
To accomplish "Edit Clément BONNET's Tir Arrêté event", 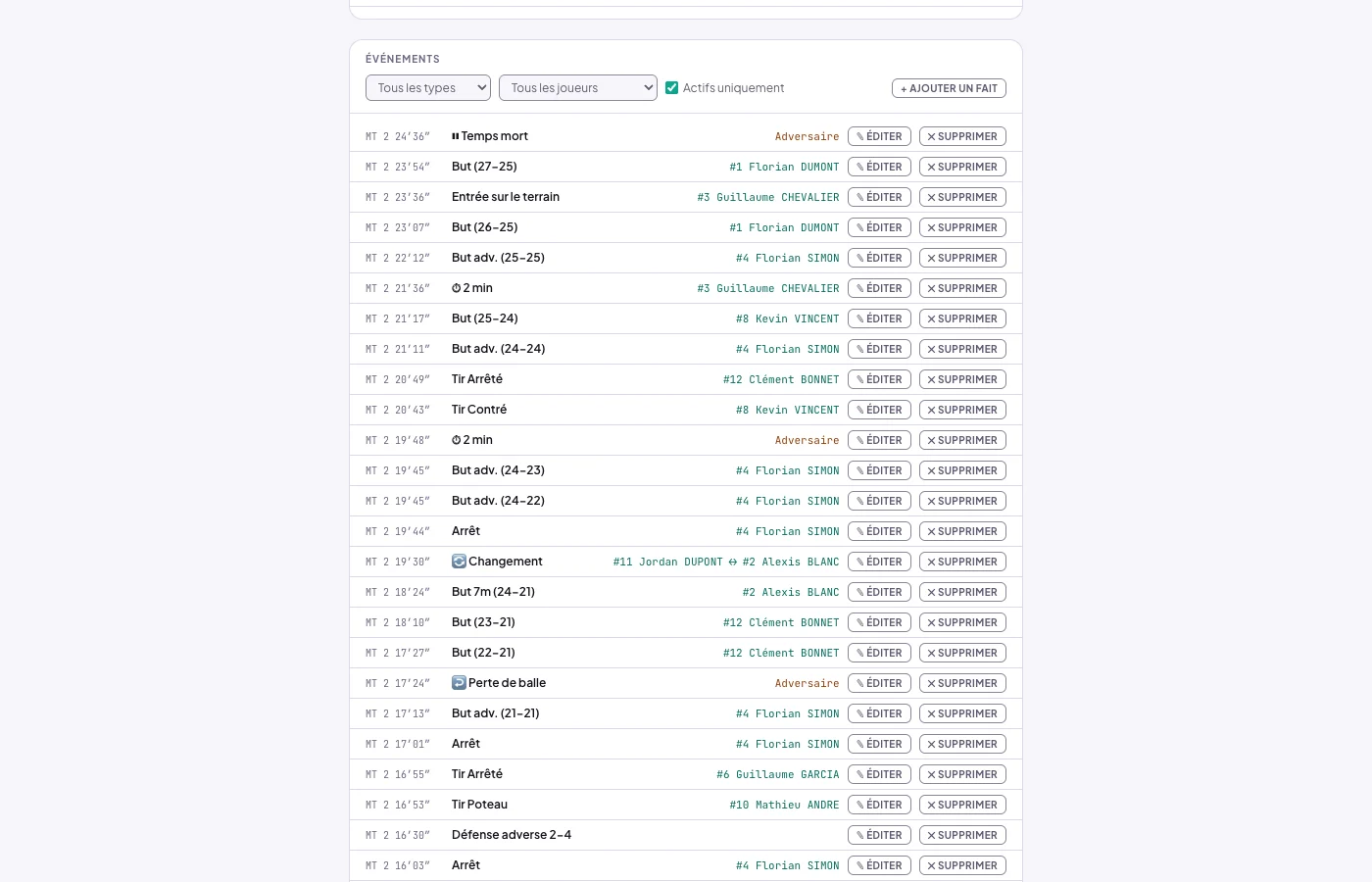I will tap(880, 379).
